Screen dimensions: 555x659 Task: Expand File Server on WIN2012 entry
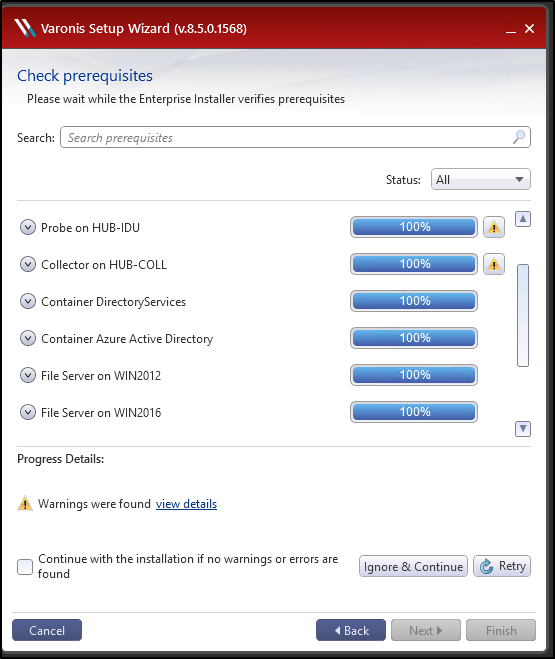click(28, 375)
